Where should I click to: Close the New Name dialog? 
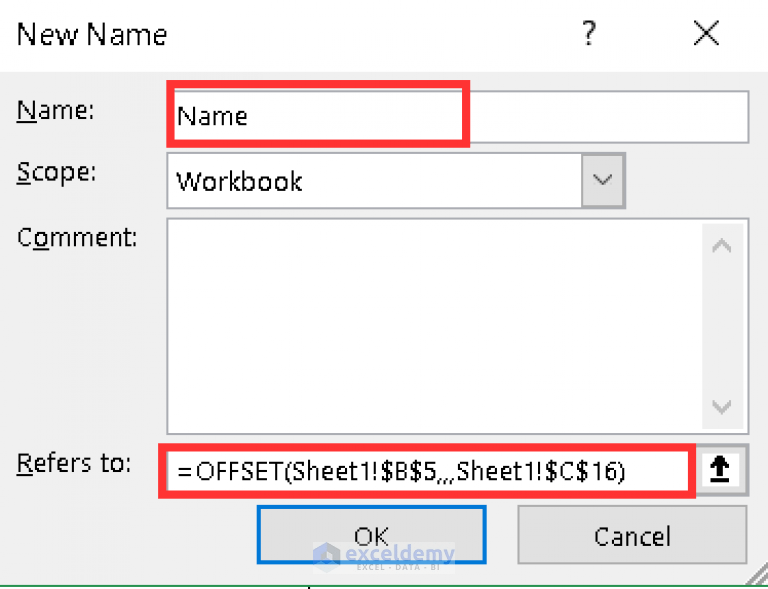point(706,33)
